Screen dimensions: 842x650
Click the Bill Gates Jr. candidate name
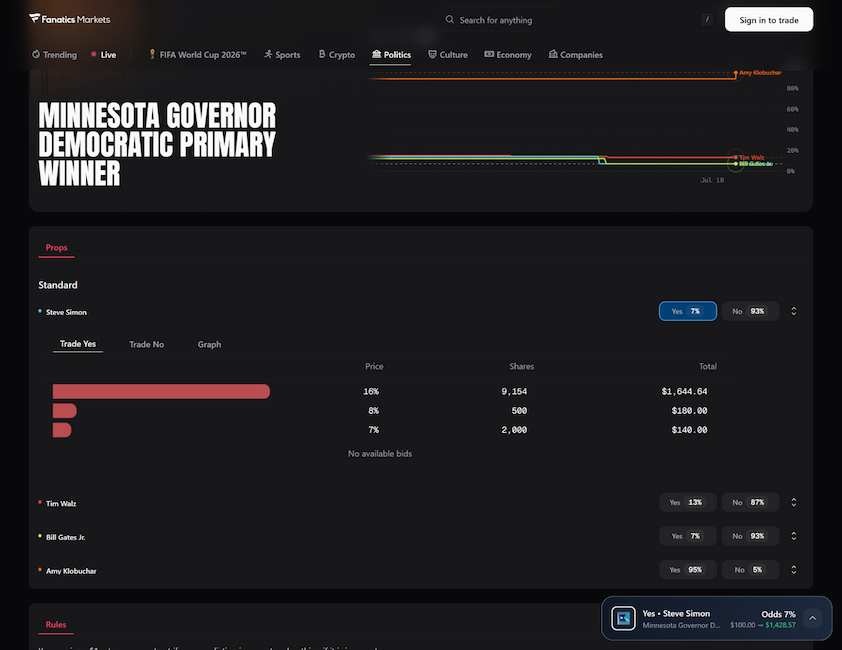pos(66,537)
